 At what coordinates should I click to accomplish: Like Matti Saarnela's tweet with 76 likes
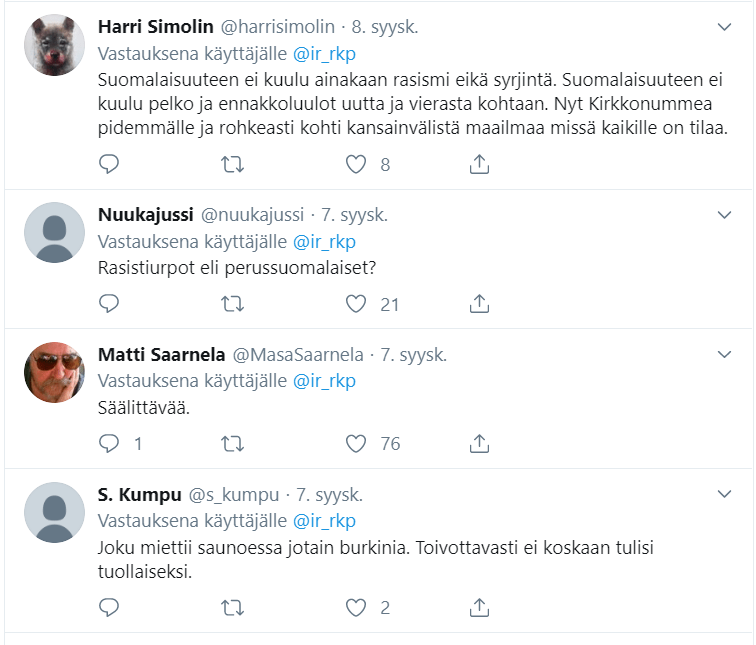(x=356, y=443)
